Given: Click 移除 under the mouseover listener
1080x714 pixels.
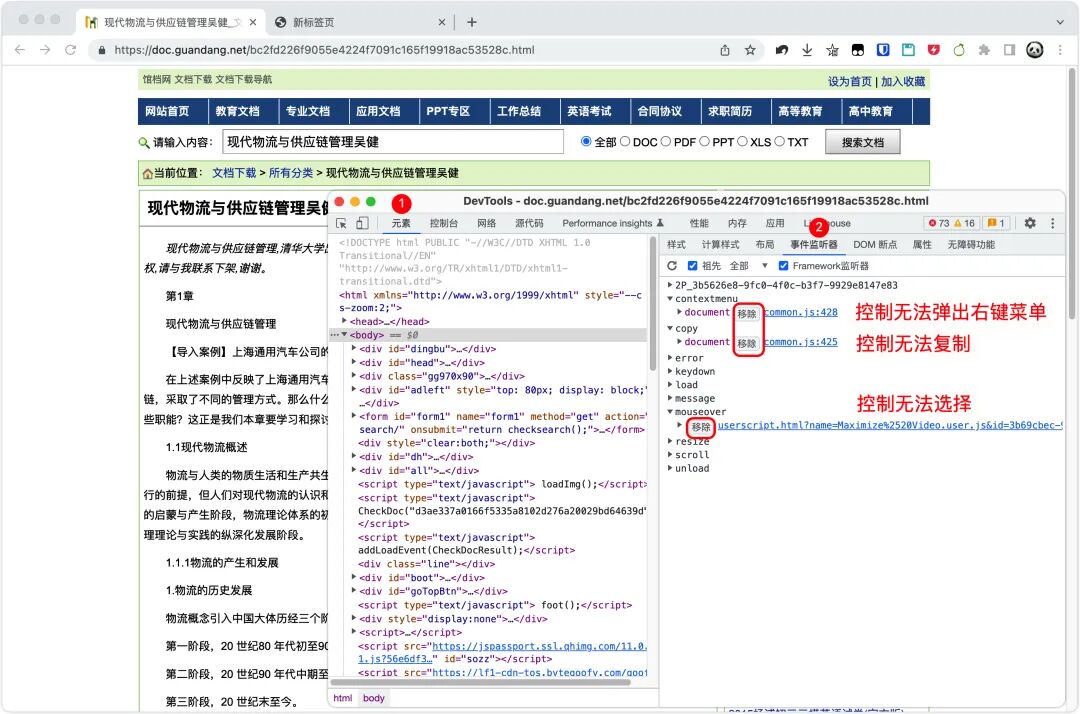Looking at the screenshot, I should [701, 426].
